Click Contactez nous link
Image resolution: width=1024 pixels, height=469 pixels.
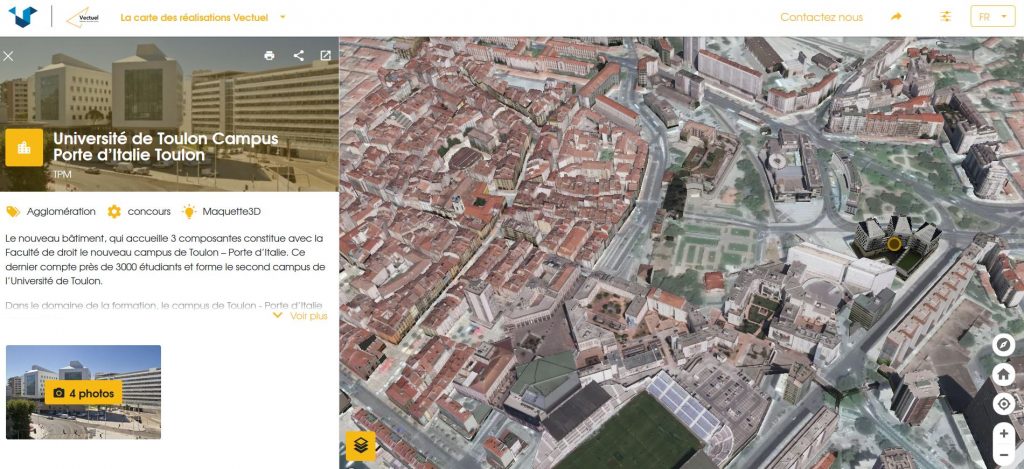pyautogui.click(x=822, y=18)
